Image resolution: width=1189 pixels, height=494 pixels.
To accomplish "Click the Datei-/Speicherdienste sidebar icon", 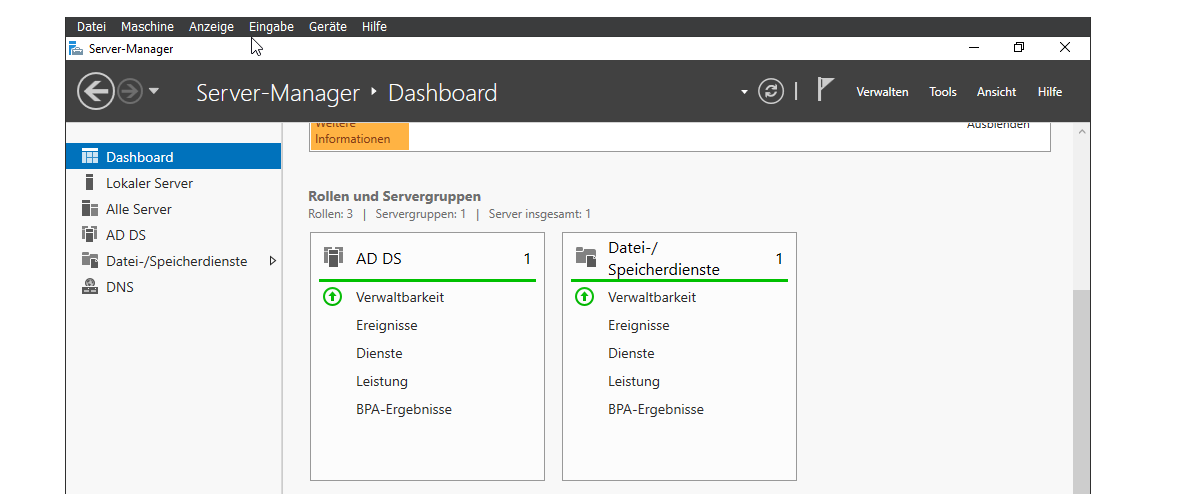I will click(x=89, y=260).
